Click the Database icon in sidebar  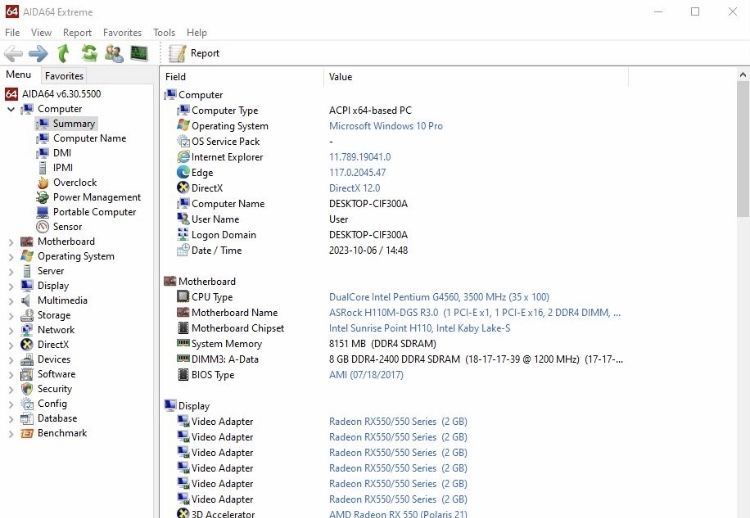point(27,419)
